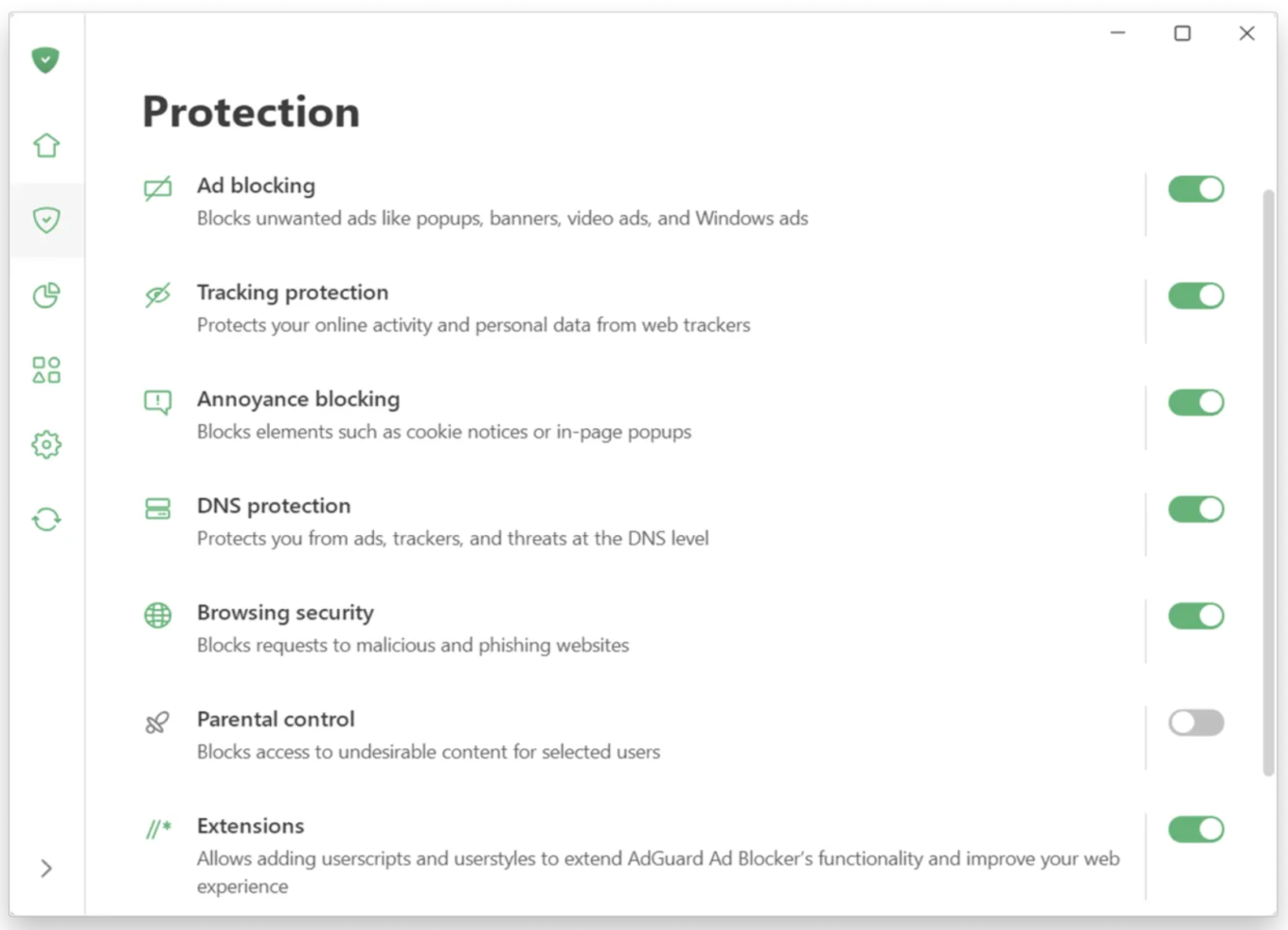Enable the Parental control toggle
1288x930 pixels.
pos(1196,724)
